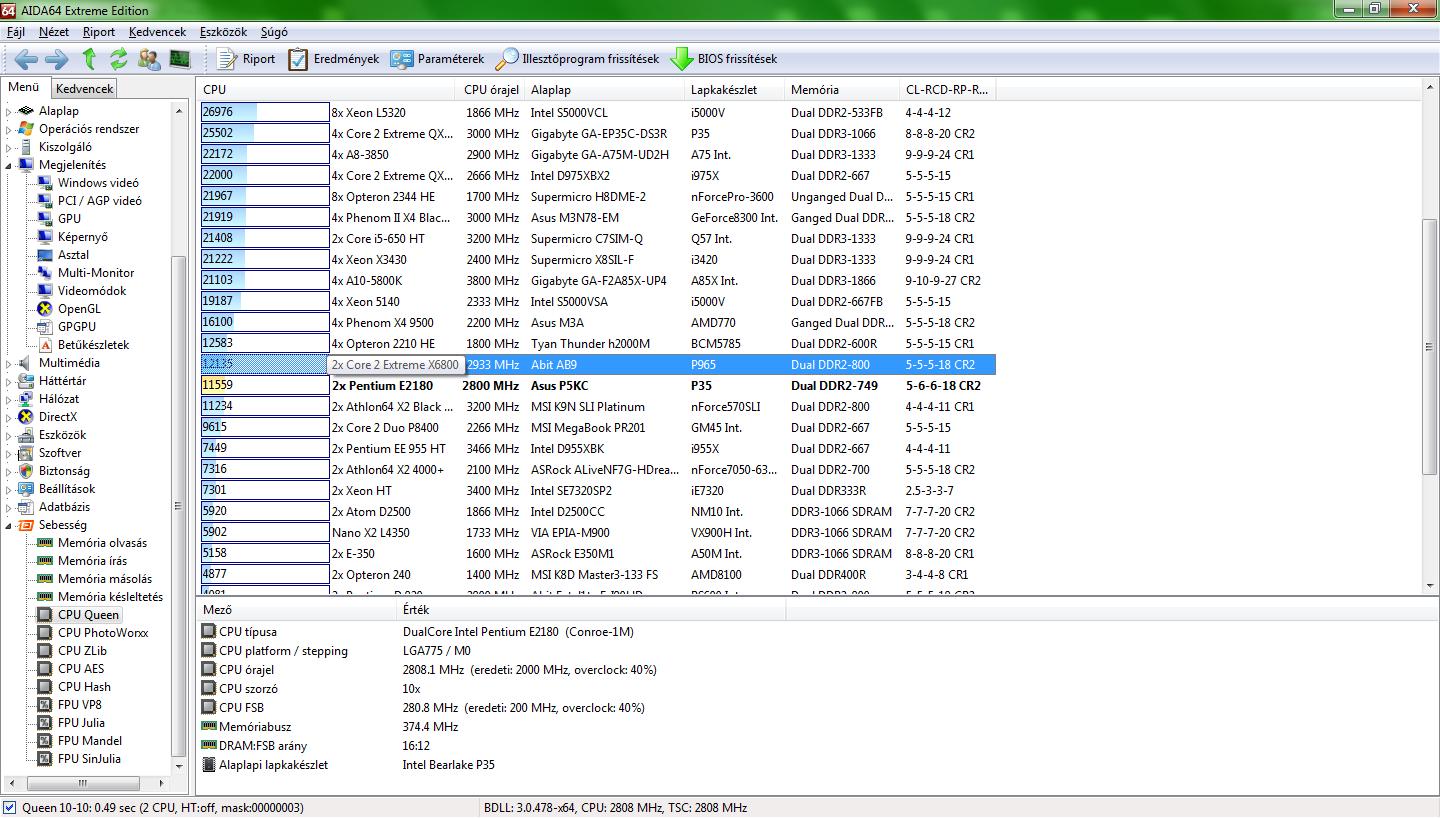Select the 2x Pentium E2180 result row
This screenshot has height=818, width=1440.
pyautogui.click(x=597, y=385)
